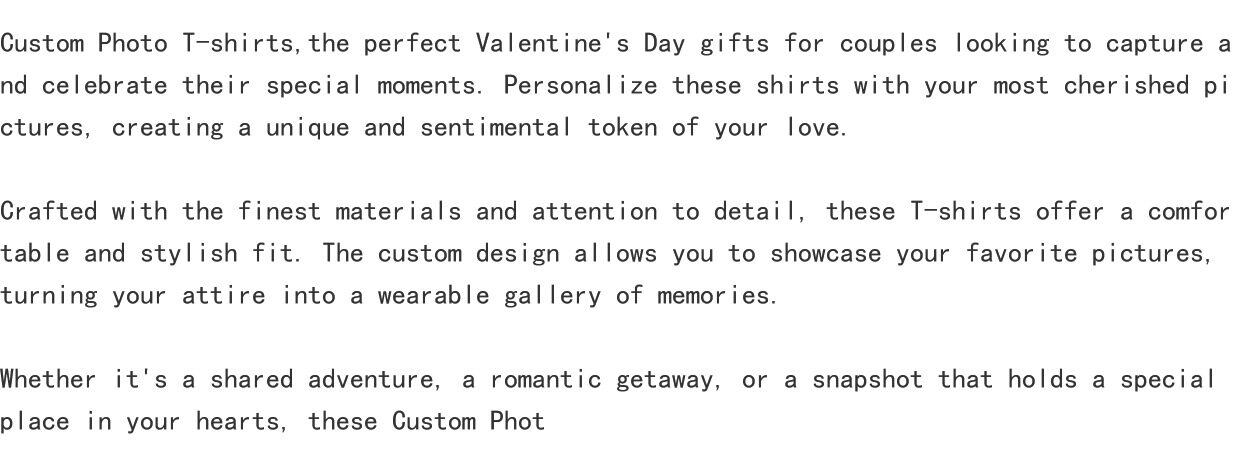Place cursor on the word "wearable"

coord(432,296)
